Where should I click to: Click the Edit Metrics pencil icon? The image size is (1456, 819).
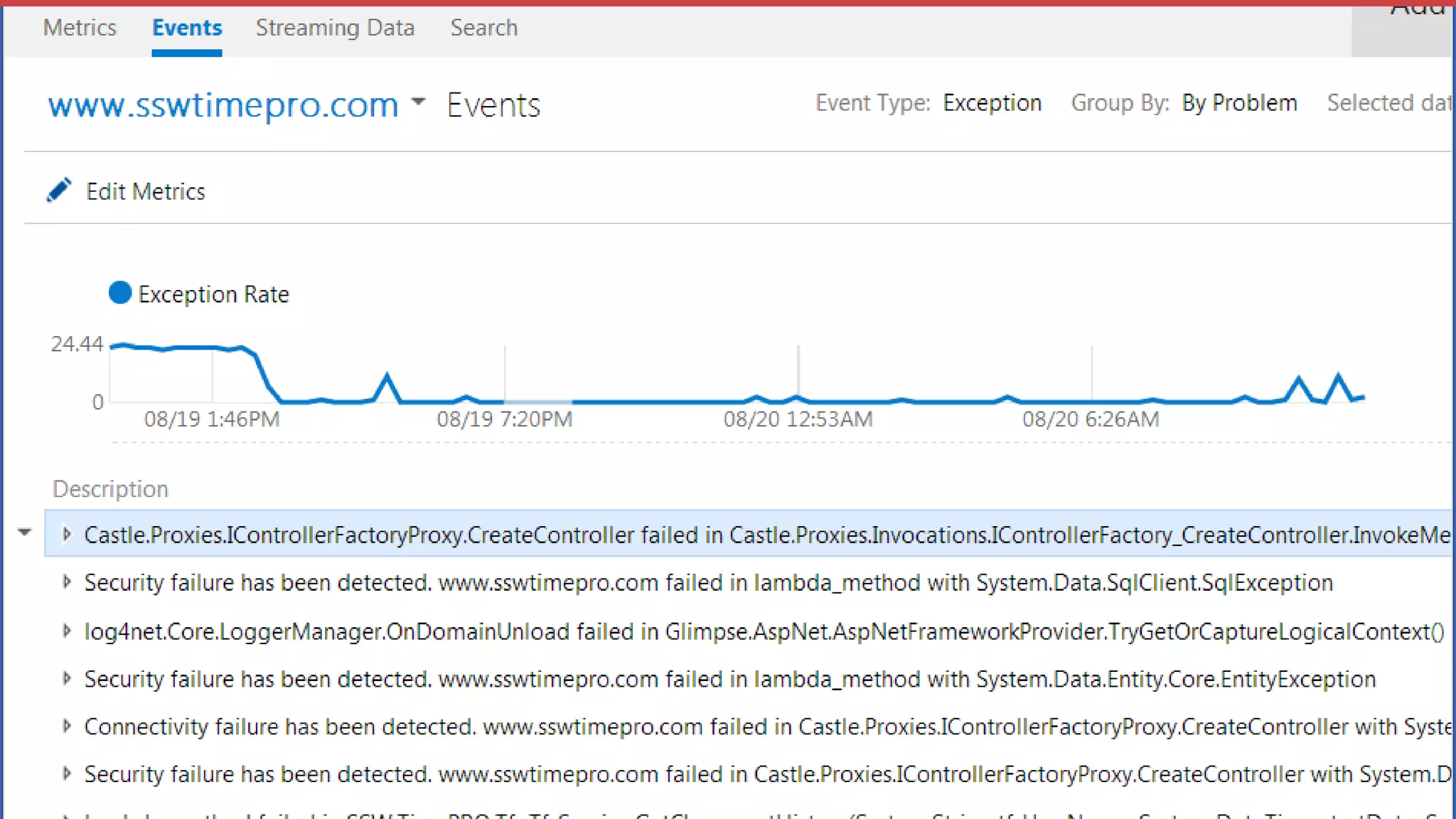pyautogui.click(x=59, y=191)
